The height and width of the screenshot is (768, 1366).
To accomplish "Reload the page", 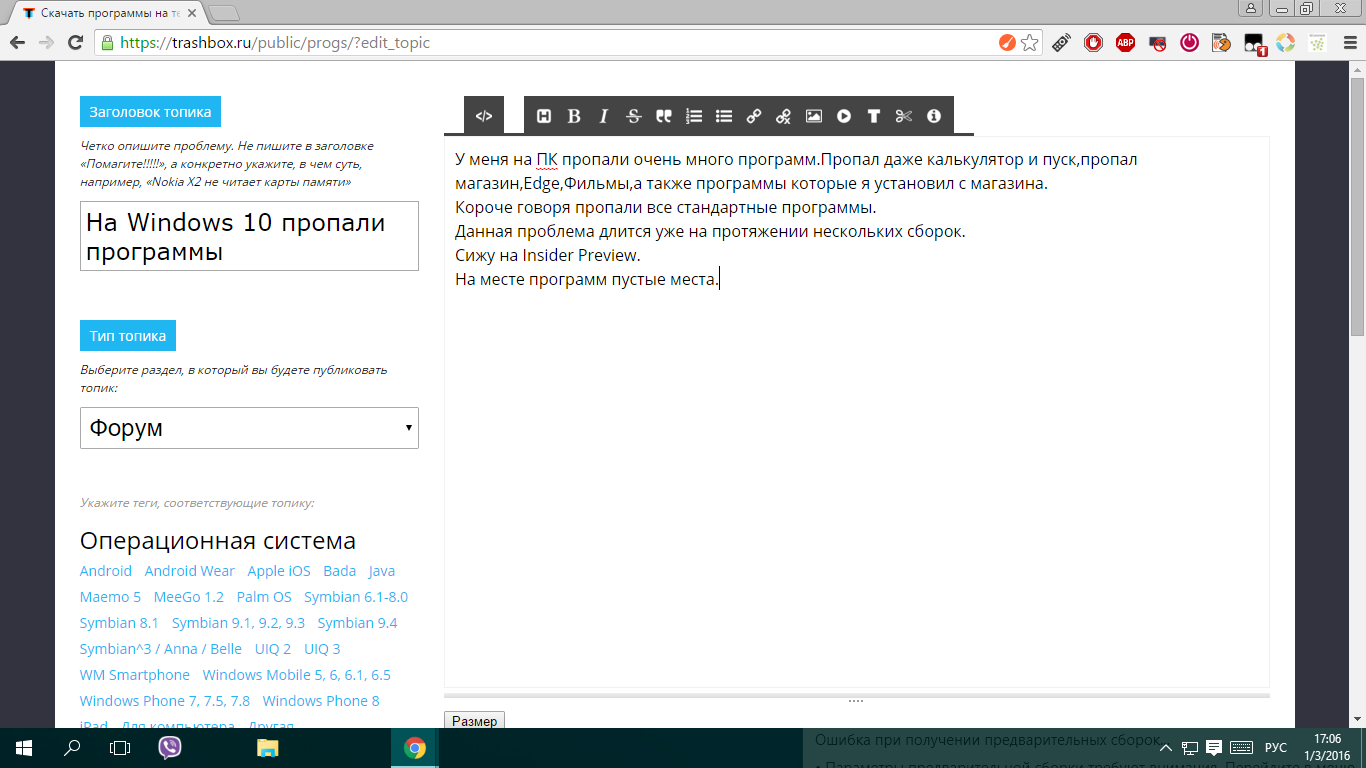I will 74,43.
